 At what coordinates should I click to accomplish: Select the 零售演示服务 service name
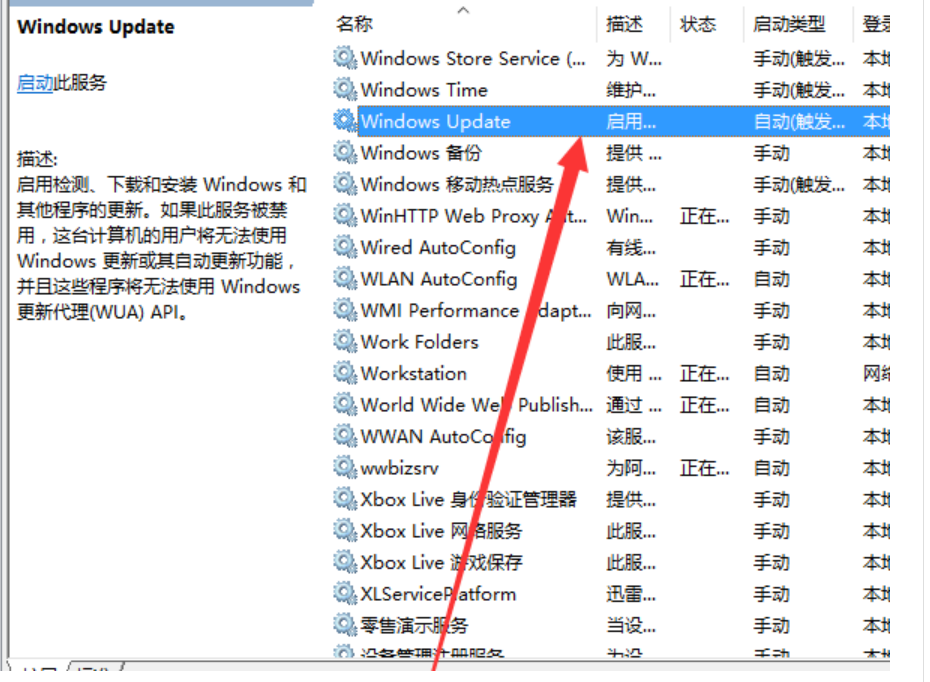click(414, 626)
